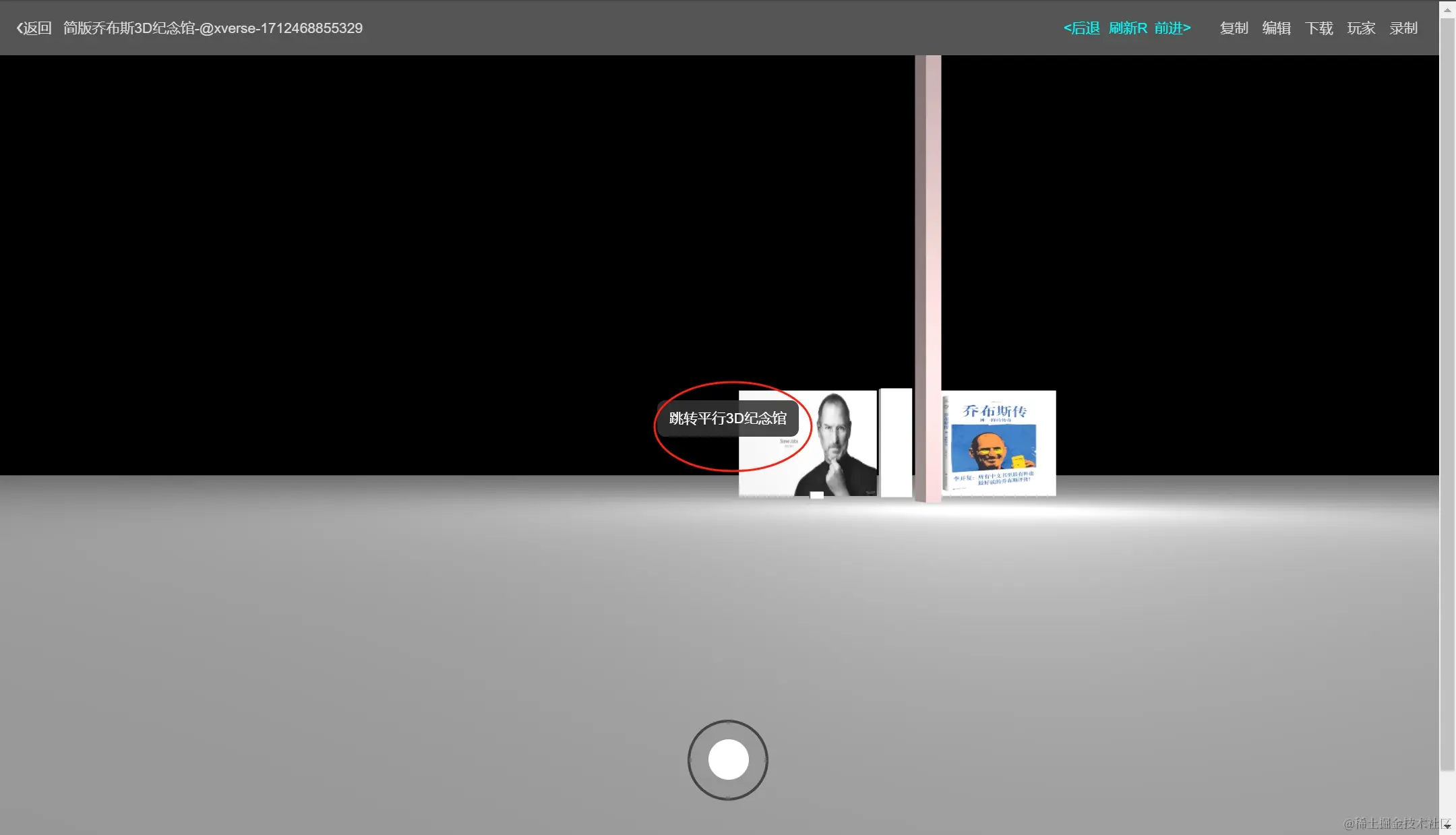Open the 玩家 player option

(1361, 28)
